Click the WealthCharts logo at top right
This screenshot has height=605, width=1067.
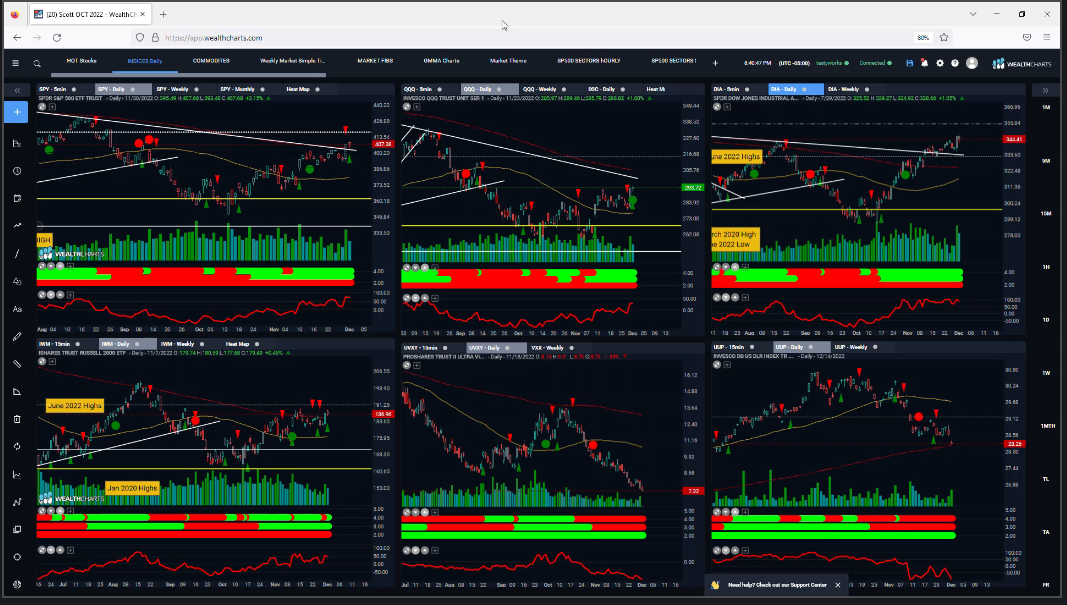(x=1022, y=63)
